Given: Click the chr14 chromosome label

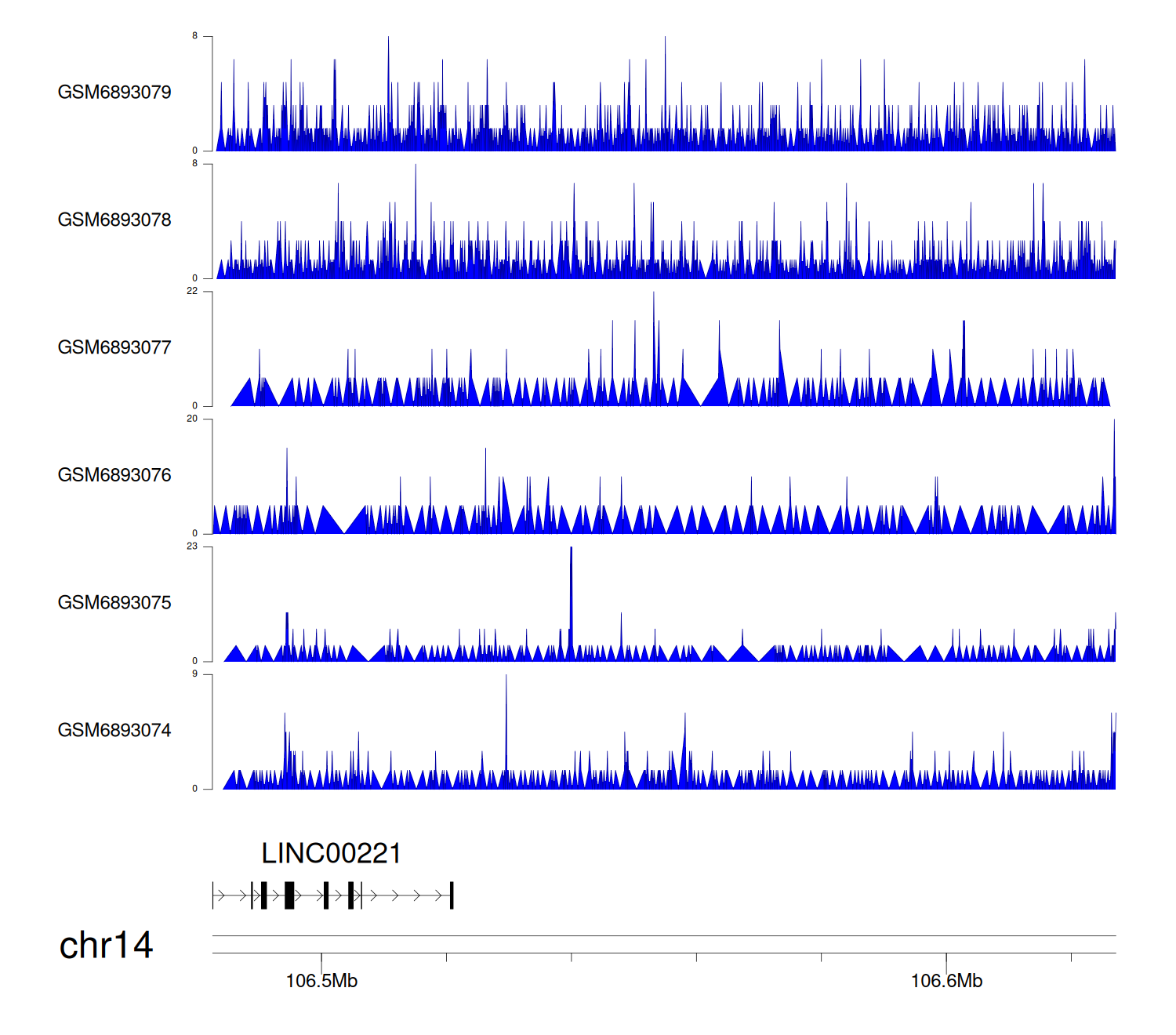Looking at the screenshot, I should pyautogui.click(x=106, y=946).
